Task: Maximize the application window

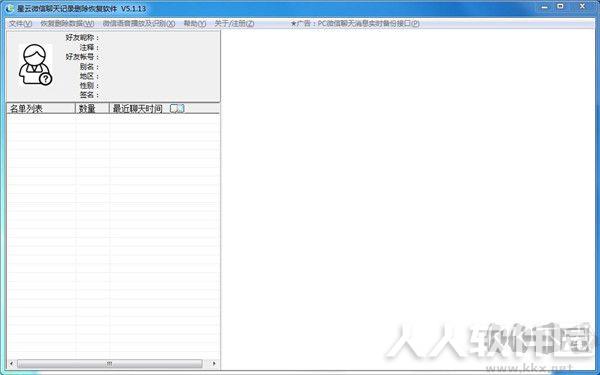Action: tap(561, 7)
